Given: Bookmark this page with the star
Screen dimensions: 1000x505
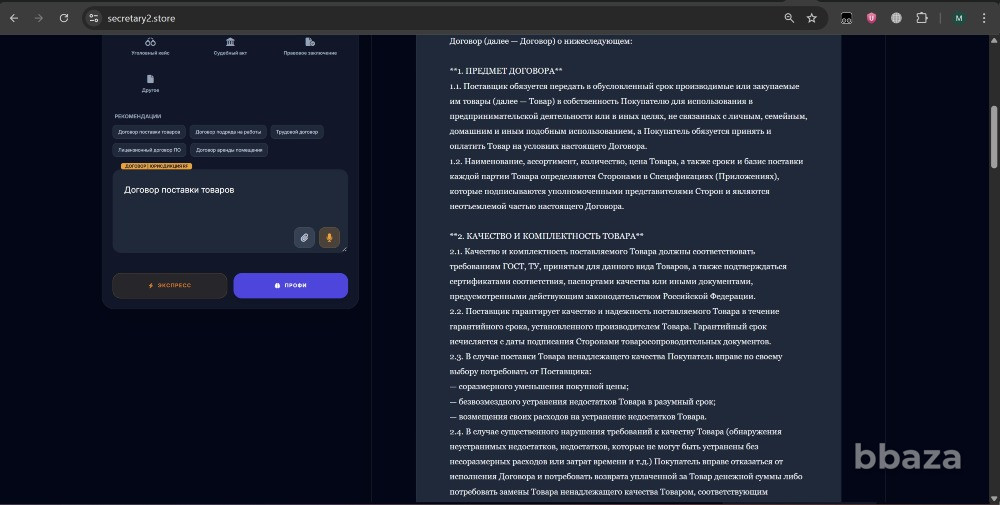Looking at the screenshot, I should tap(811, 18).
